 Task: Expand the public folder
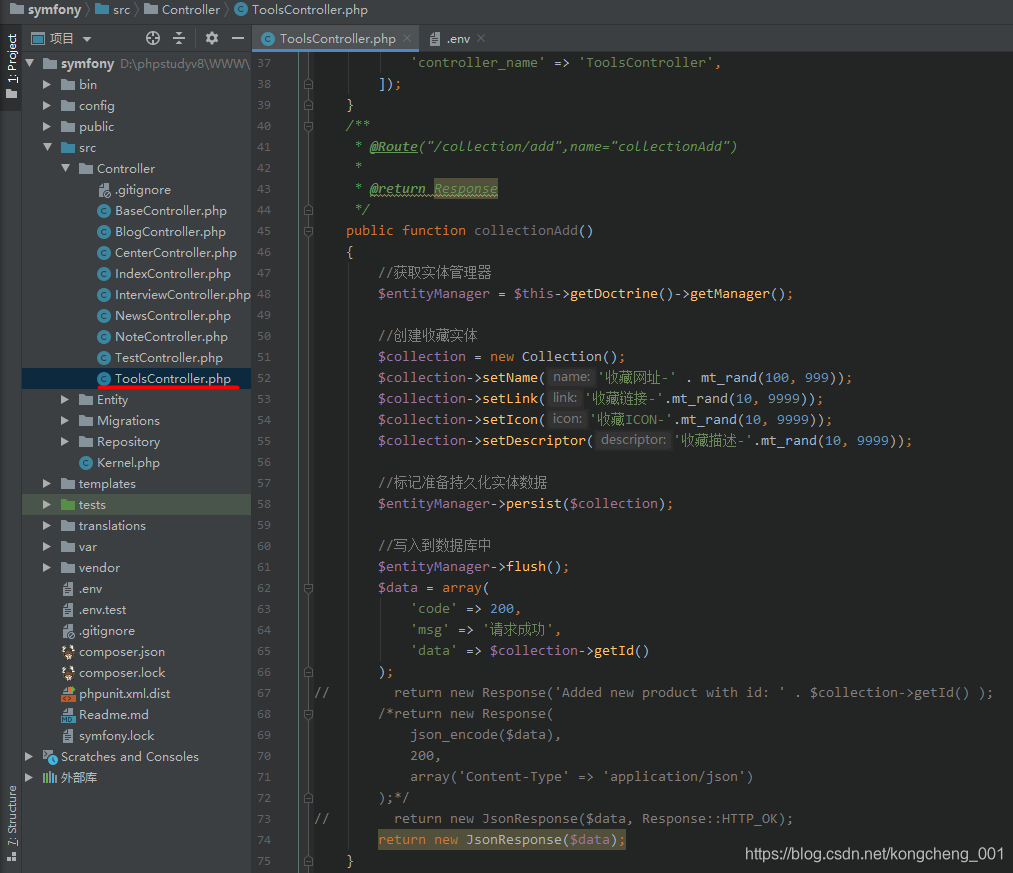coord(47,127)
